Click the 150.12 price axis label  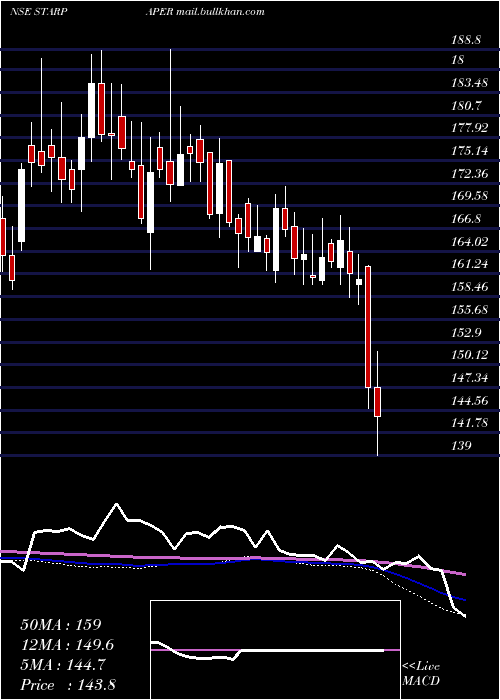tap(470, 355)
